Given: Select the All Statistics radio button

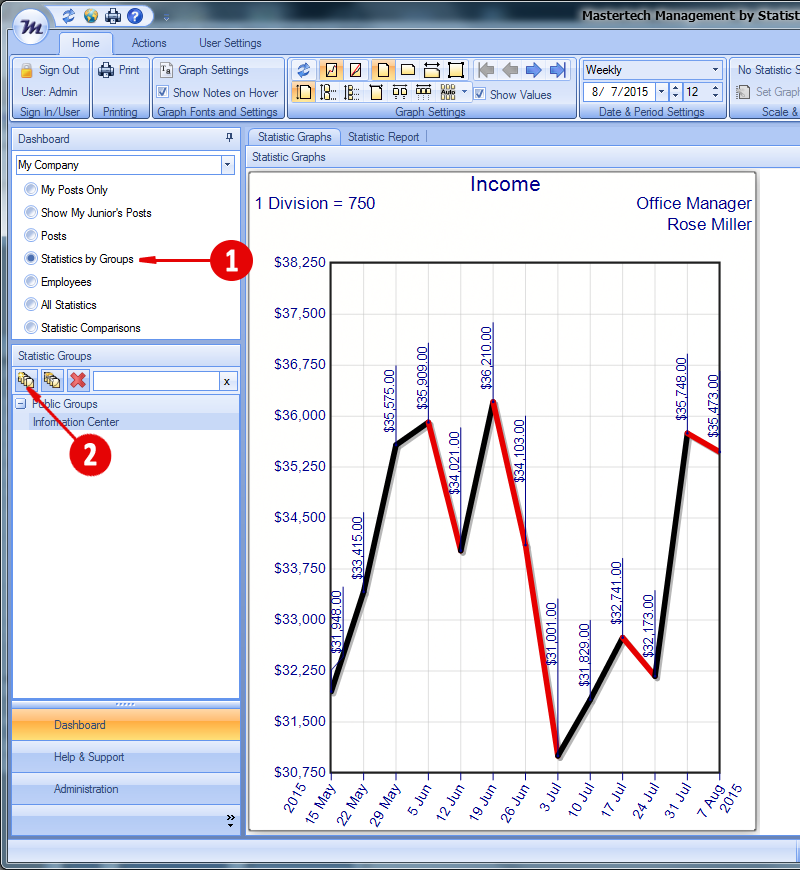Looking at the screenshot, I should click(31, 305).
